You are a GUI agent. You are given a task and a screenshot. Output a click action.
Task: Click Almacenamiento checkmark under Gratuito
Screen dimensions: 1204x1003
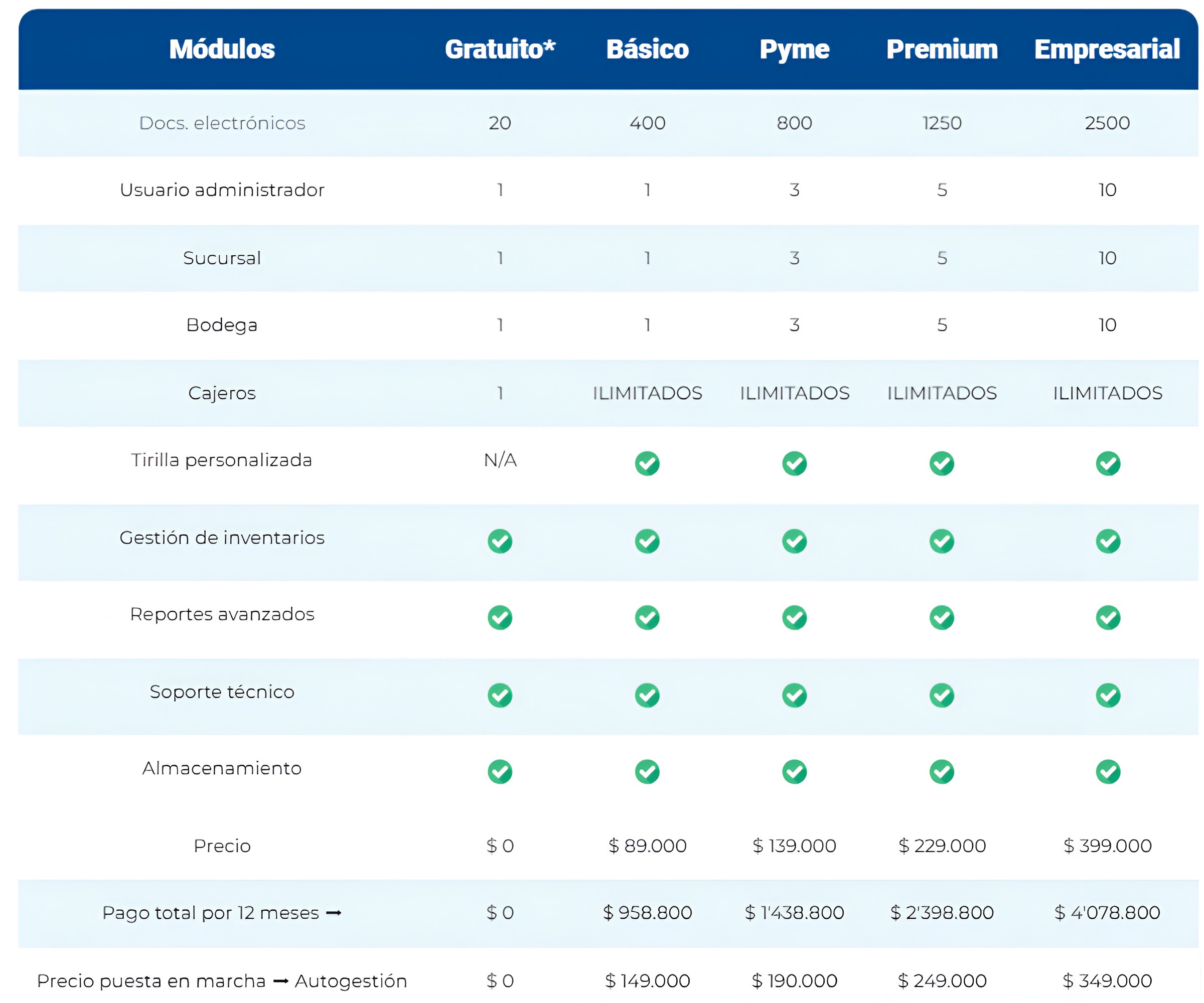499,771
